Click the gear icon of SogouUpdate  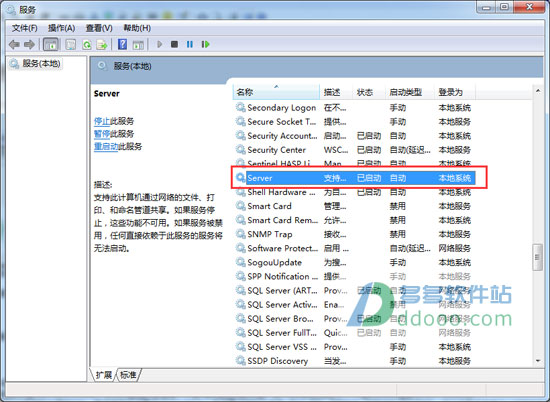point(240,262)
